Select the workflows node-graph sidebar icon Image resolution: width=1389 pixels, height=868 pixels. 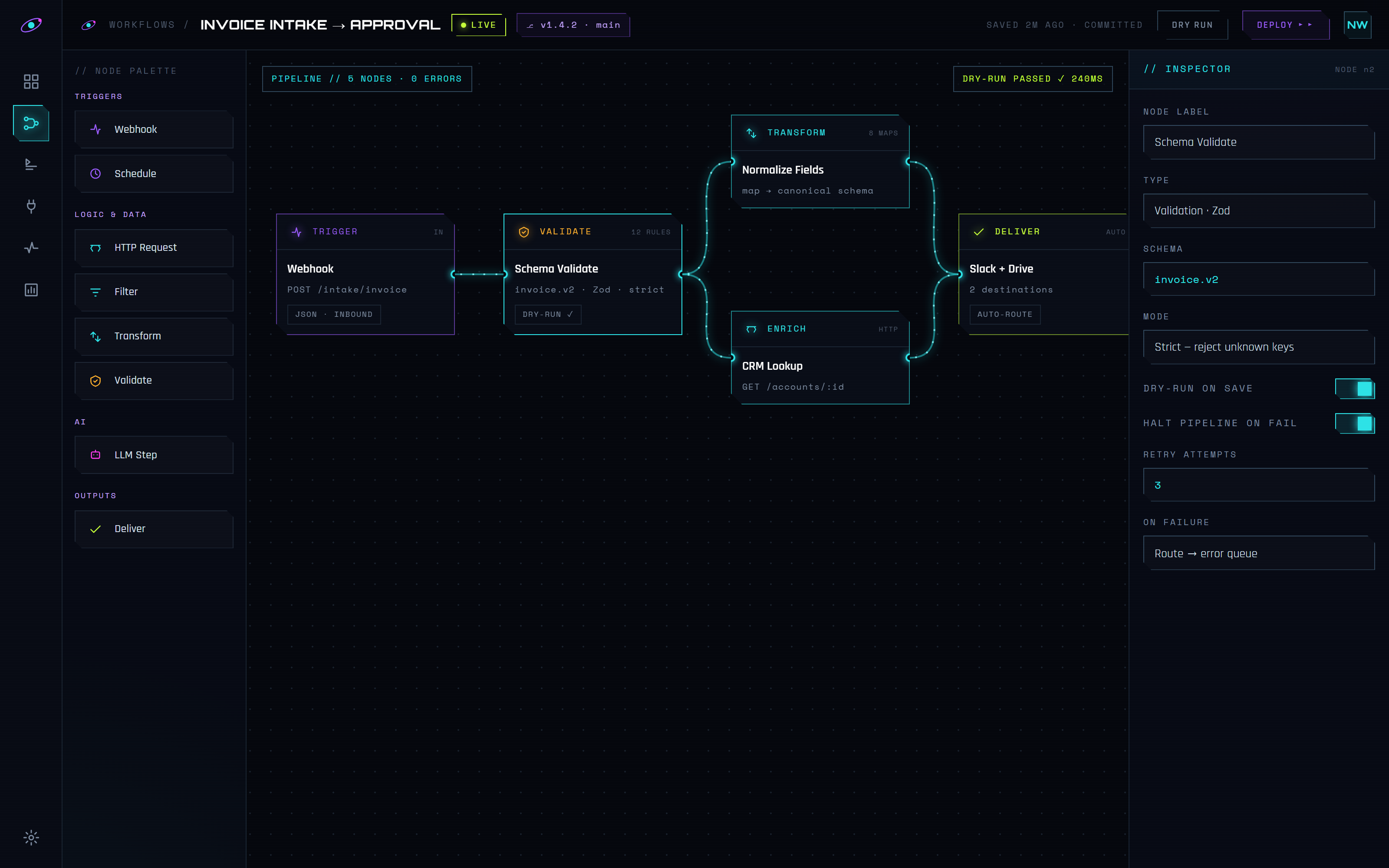pos(31,123)
